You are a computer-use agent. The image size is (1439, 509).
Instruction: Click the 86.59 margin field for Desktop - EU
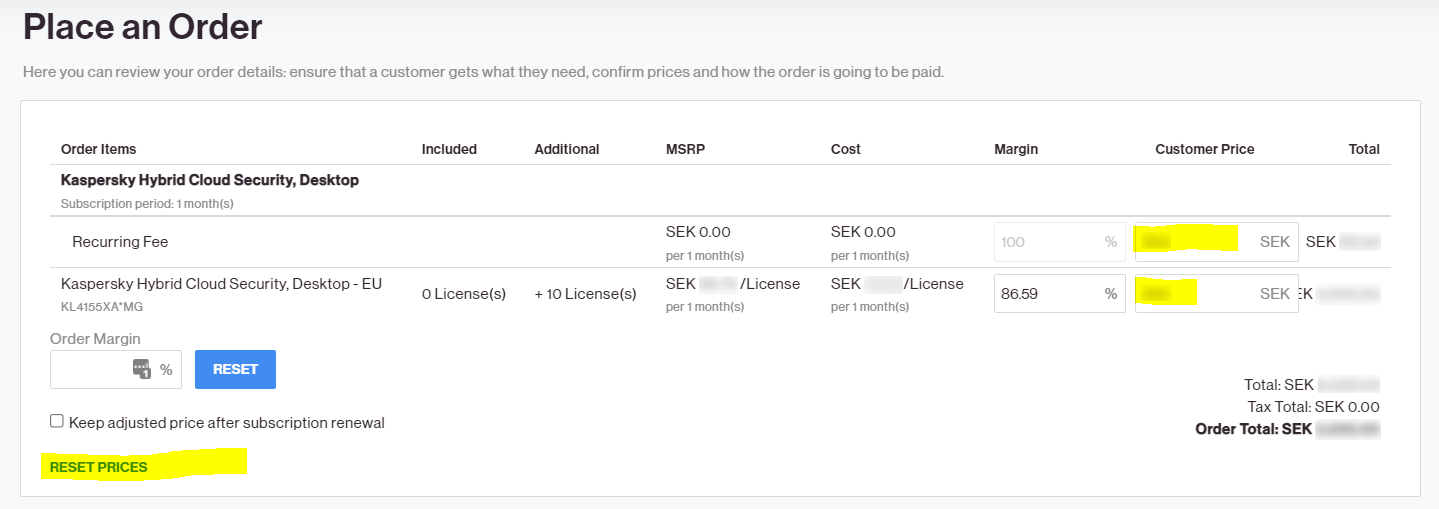coord(1059,294)
